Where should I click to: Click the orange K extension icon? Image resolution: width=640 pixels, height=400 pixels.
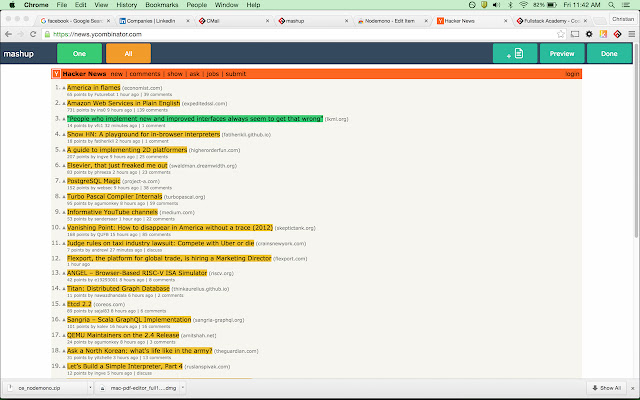(603, 34)
